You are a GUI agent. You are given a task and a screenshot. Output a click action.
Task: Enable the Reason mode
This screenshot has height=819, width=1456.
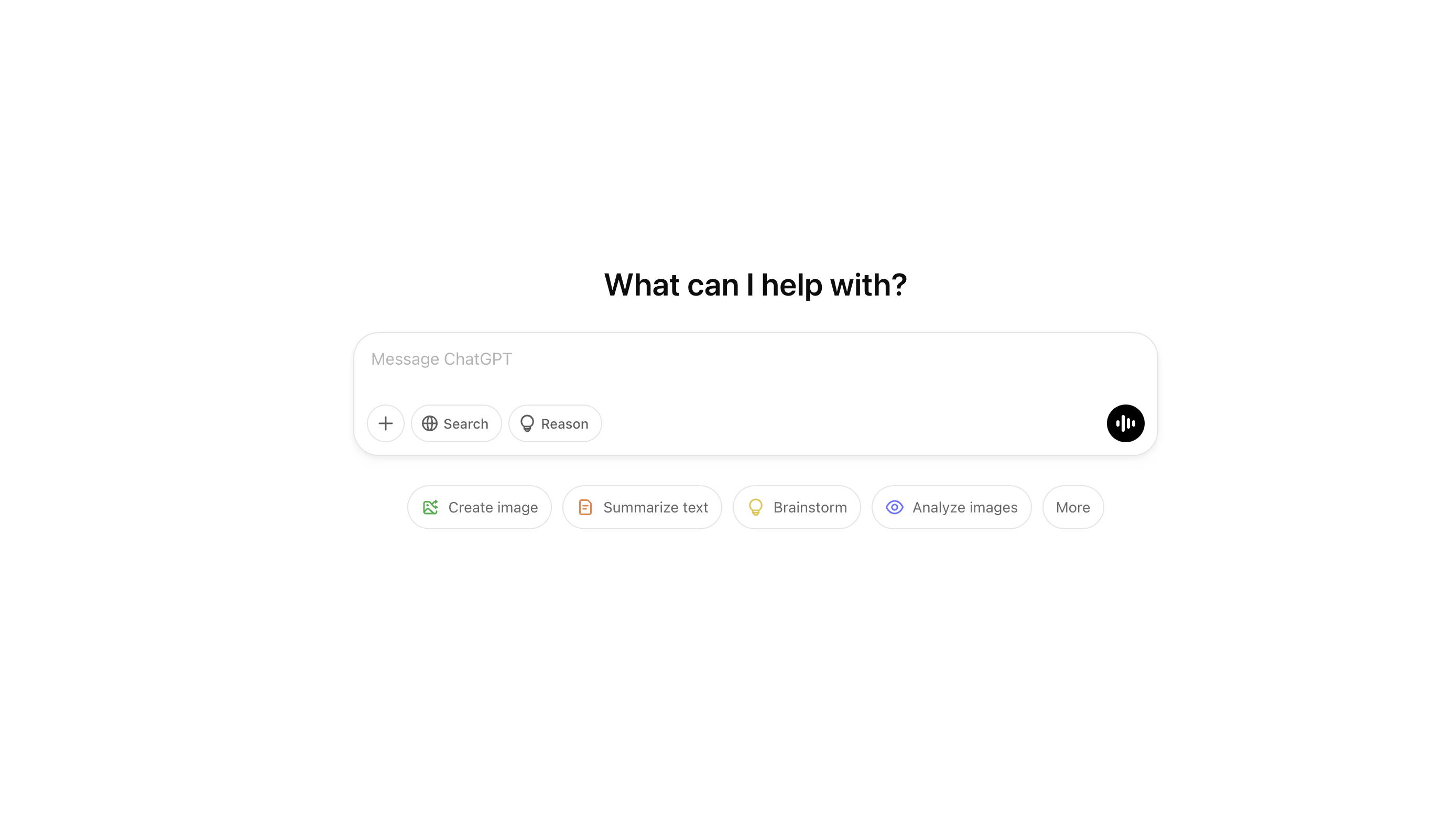[x=555, y=423]
